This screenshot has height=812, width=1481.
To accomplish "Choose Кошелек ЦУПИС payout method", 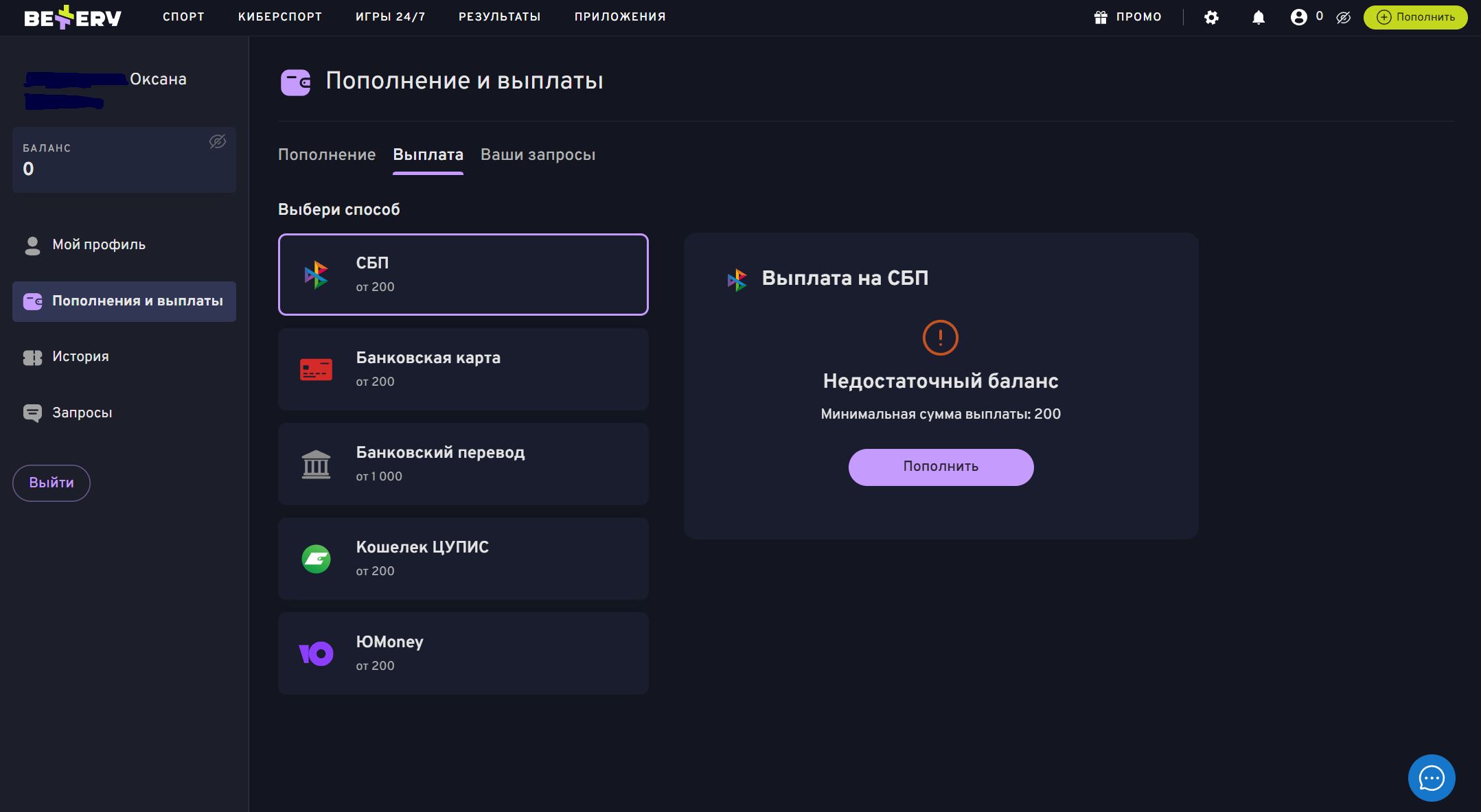I will 463,559.
